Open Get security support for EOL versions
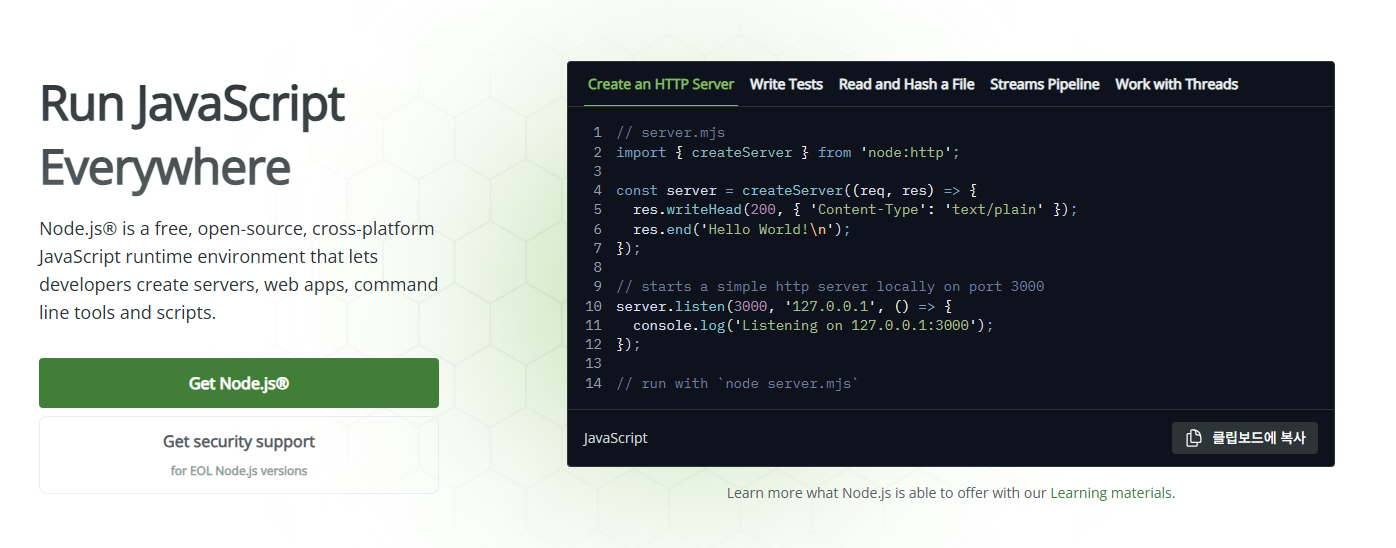1396x548 pixels. click(239, 455)
